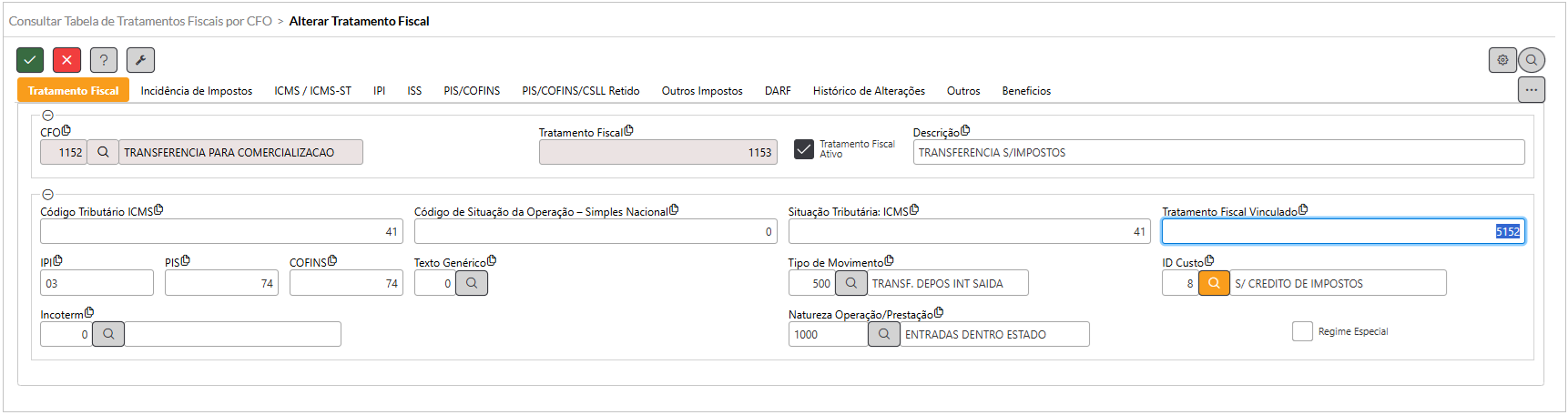Switch to the ICMS / ICMS-ST tab
1568x415 pixels.
312,91
